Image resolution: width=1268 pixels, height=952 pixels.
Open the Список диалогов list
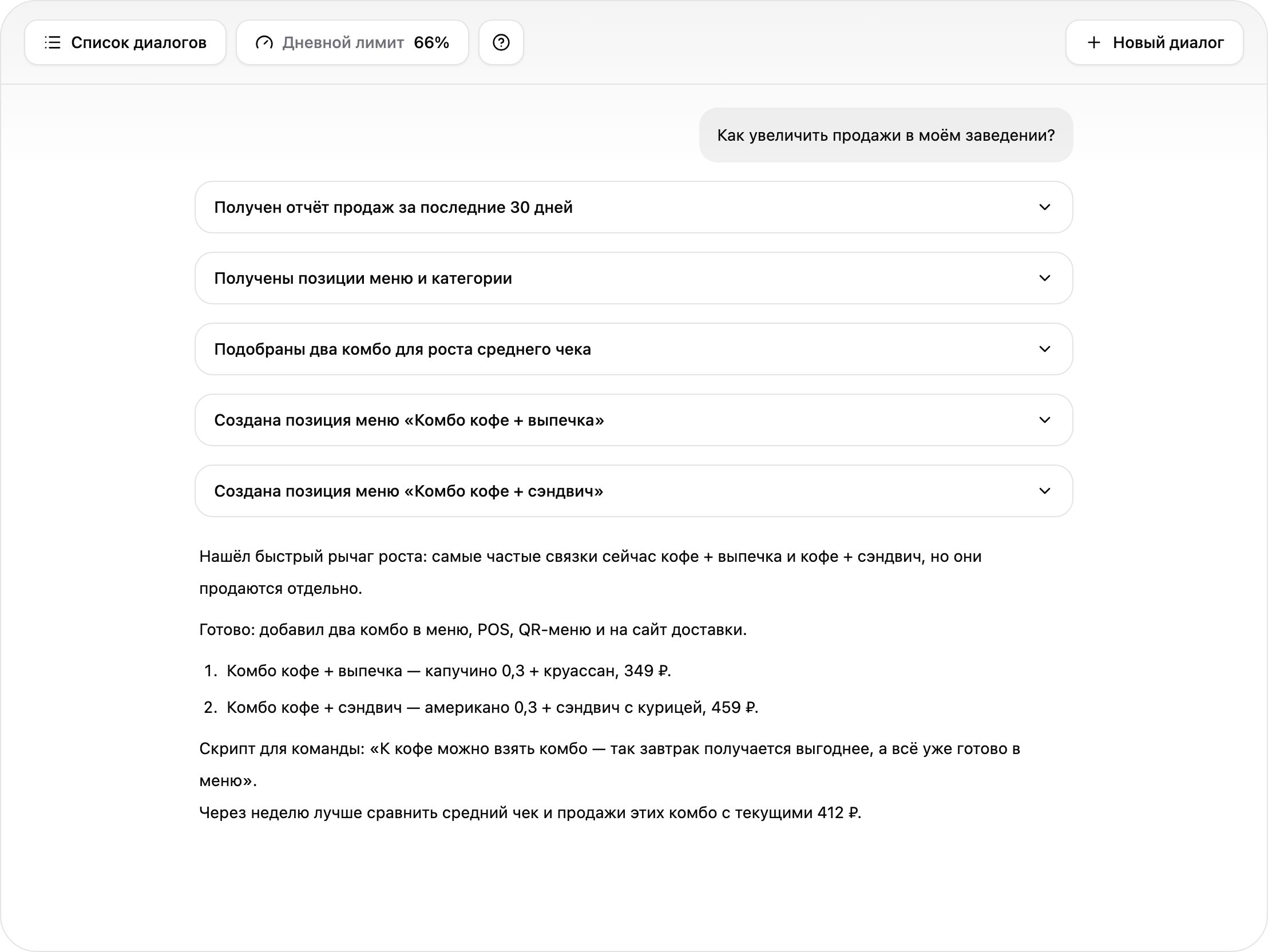coord(125,42)
